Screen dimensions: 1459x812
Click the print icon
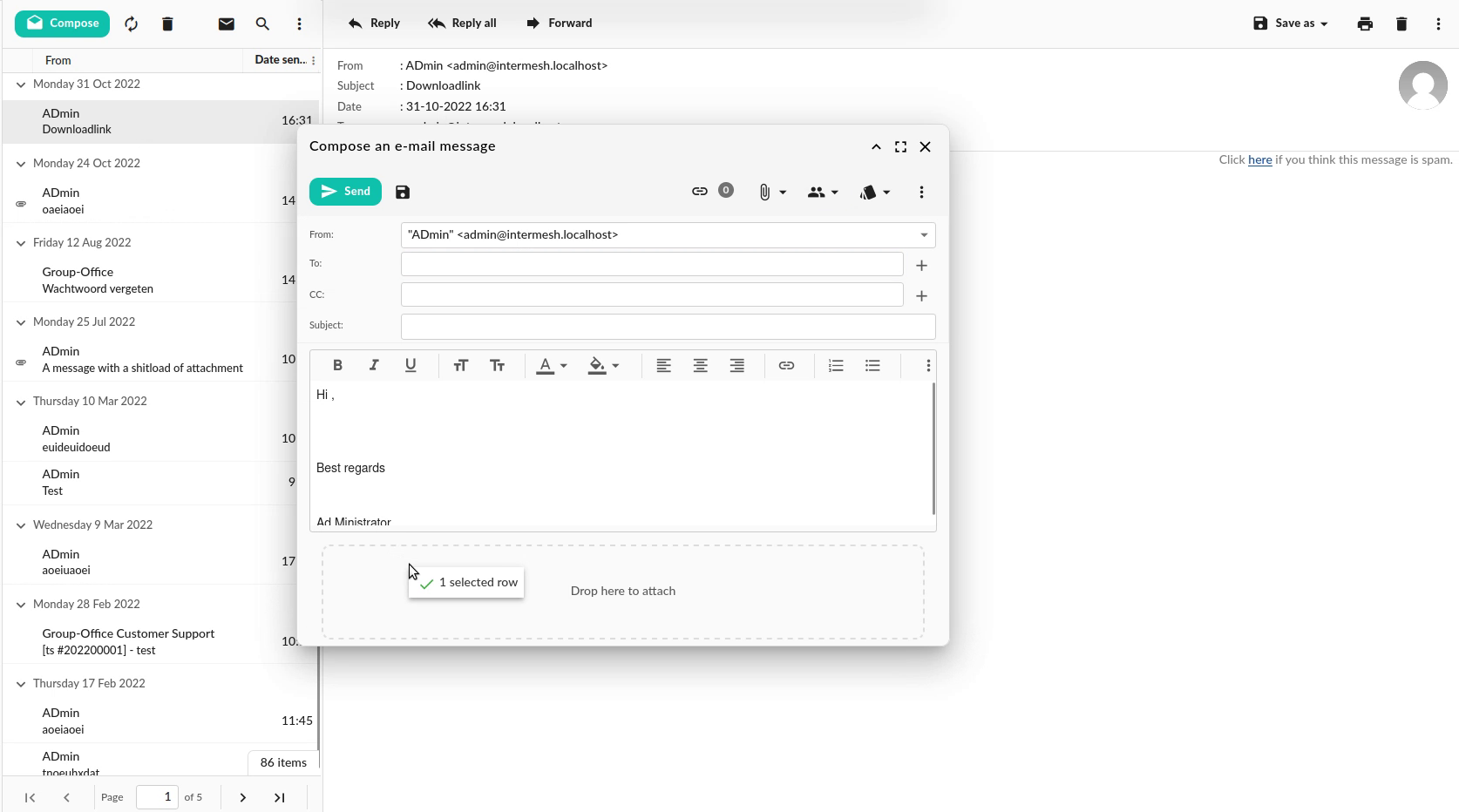[x=1365, y=24]
